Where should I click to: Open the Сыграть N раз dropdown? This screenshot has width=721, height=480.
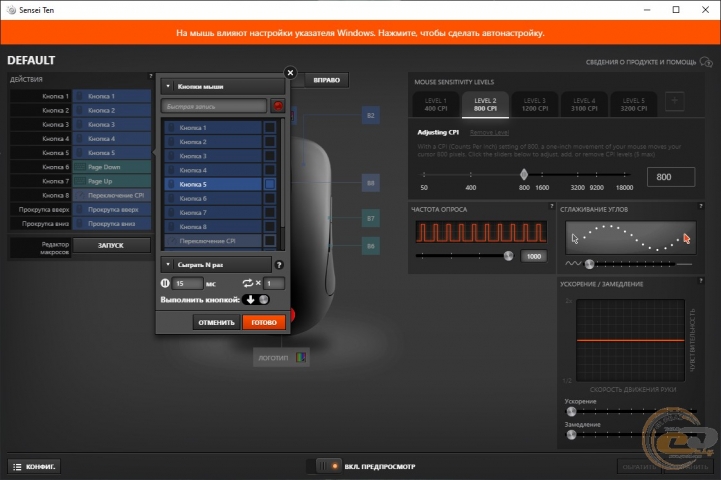216,265
